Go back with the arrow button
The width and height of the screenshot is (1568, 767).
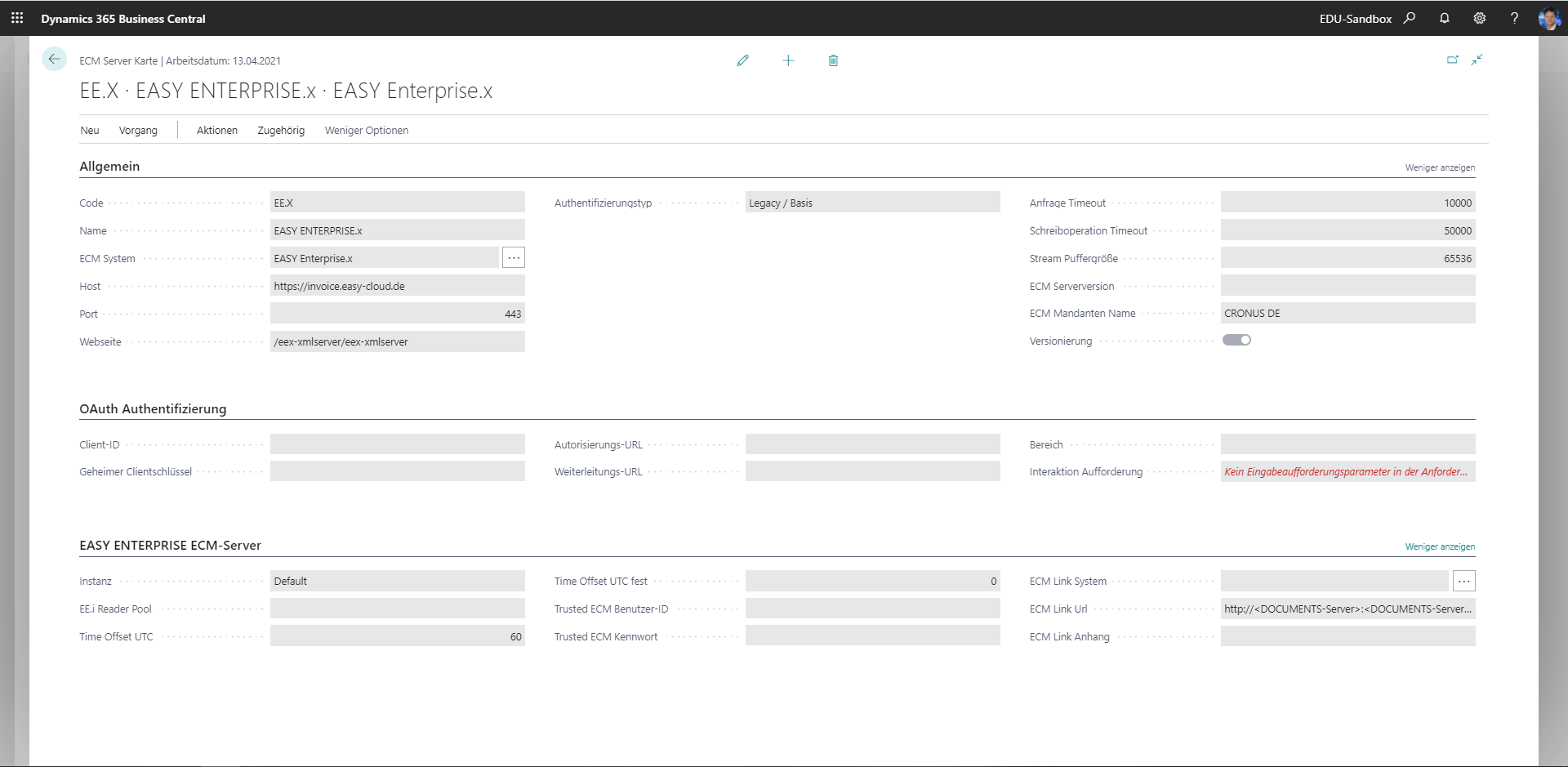click(54, 59)
